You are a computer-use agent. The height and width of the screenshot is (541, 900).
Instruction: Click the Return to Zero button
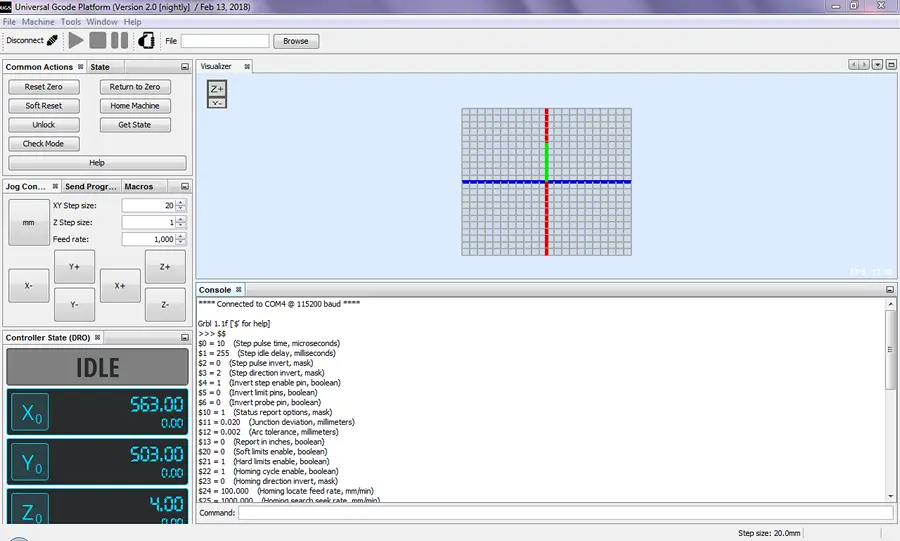point(135,87)
